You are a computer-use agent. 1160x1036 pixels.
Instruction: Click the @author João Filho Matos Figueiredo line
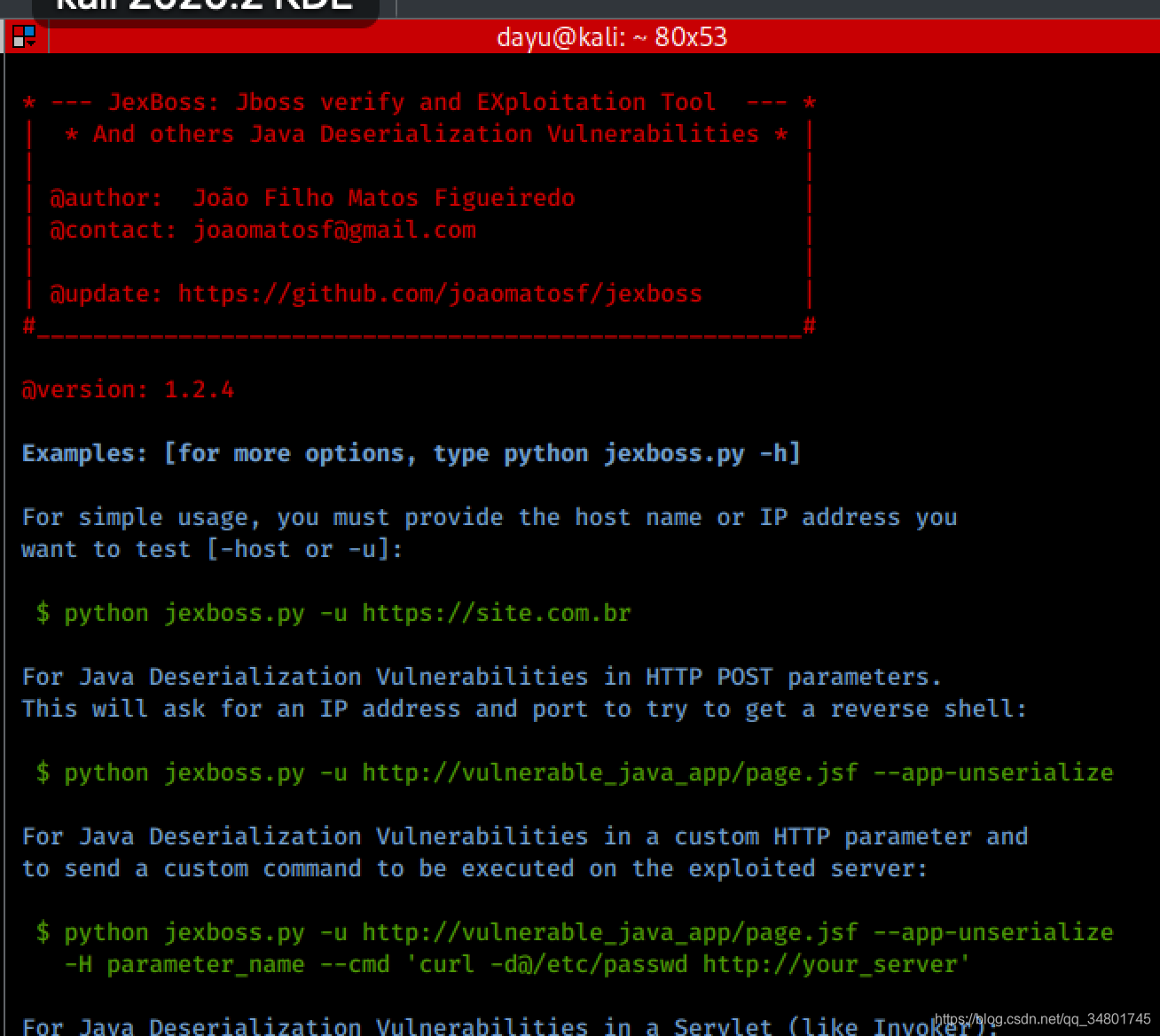pos(312,198)
